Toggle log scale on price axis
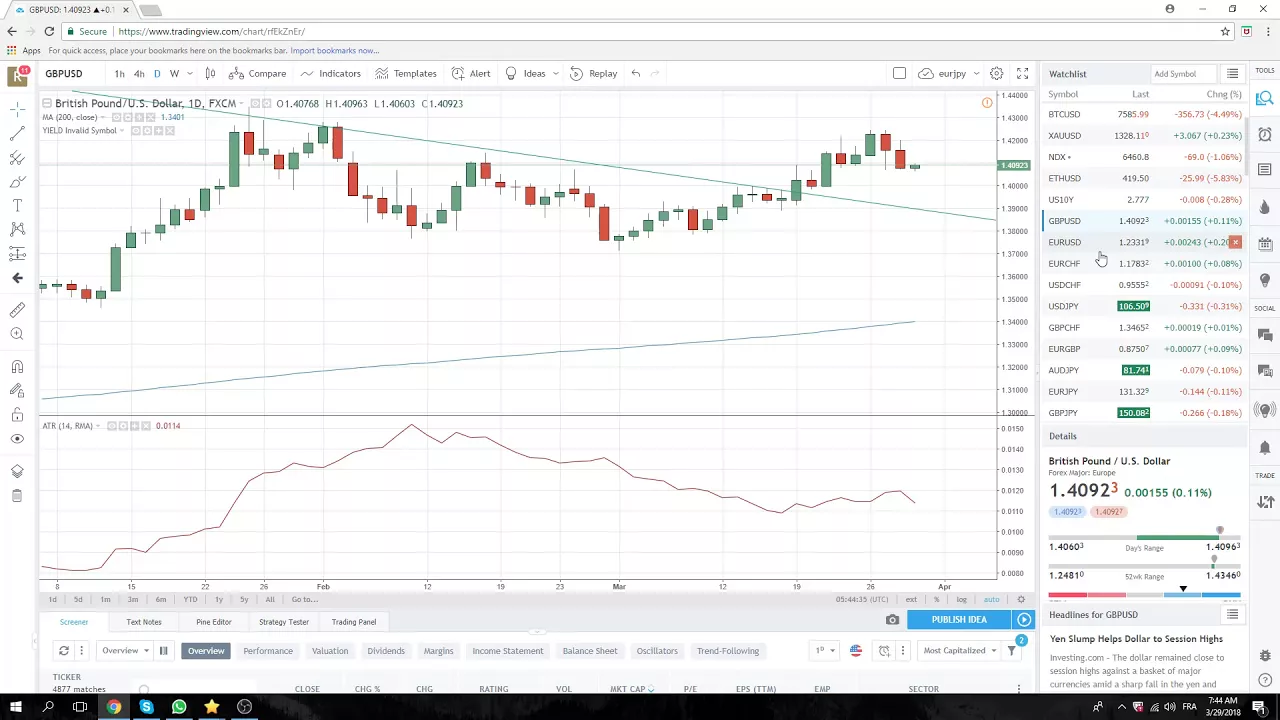The height and width of the screenshot is (720, 1280). (x=961, y=599)
